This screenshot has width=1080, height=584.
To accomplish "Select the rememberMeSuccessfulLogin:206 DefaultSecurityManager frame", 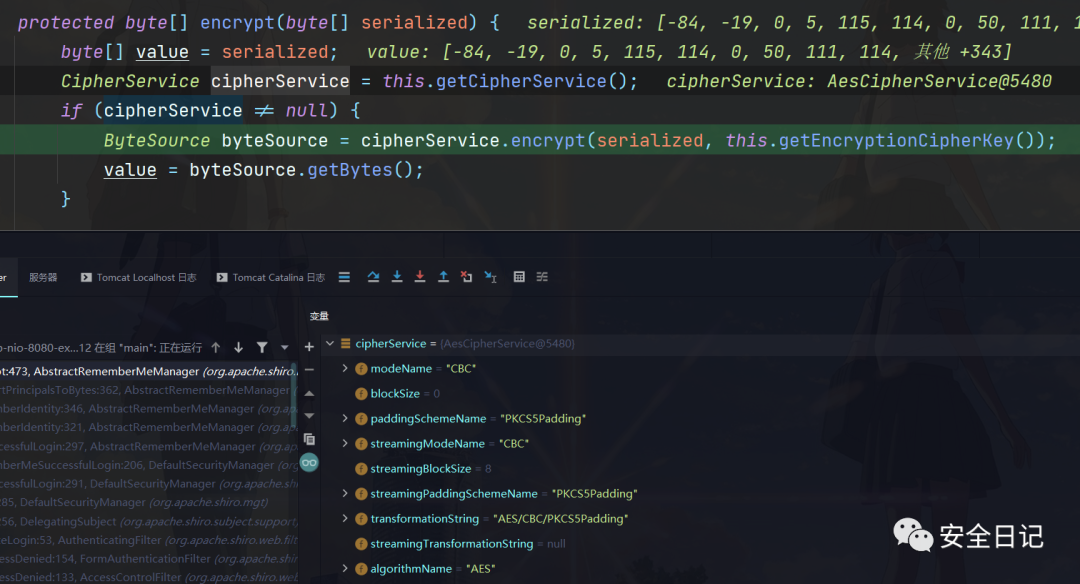I will pyautogui.click(x=148, y=465).
